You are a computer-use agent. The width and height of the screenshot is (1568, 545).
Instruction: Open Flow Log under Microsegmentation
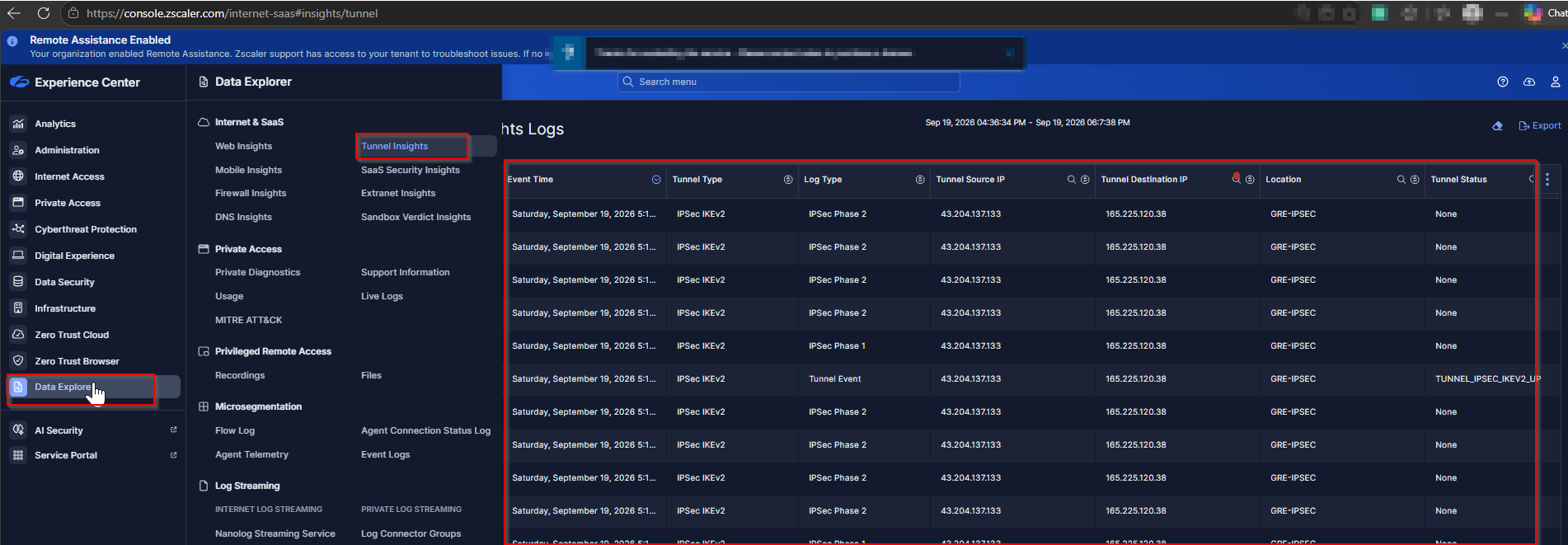[235, 430]
